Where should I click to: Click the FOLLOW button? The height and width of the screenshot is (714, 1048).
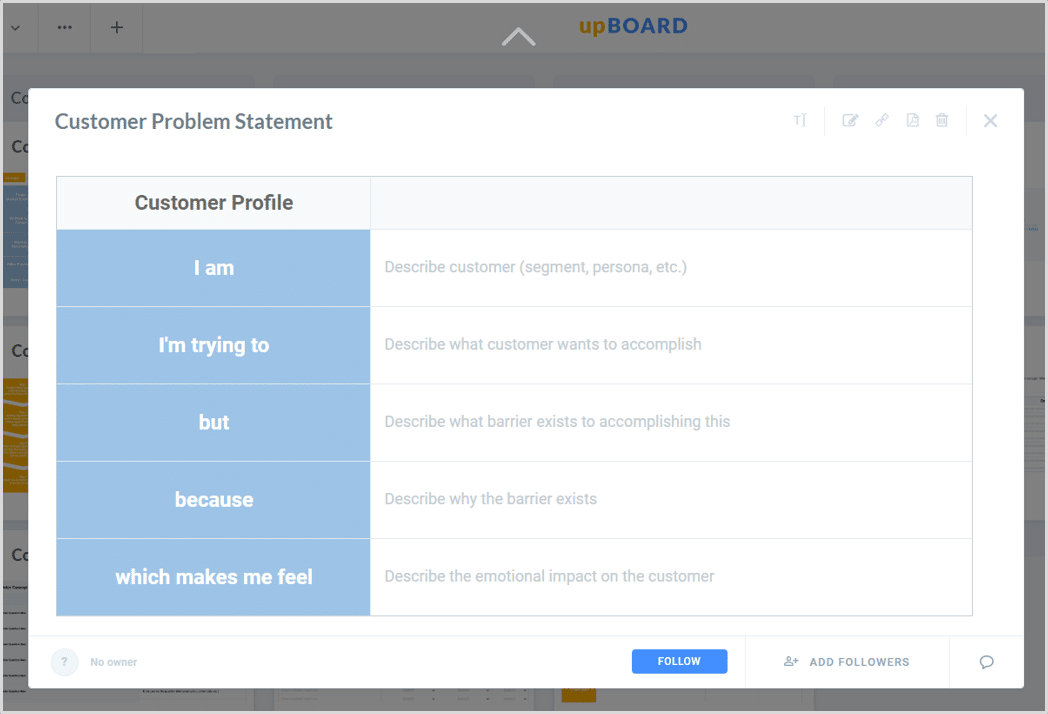679,661
